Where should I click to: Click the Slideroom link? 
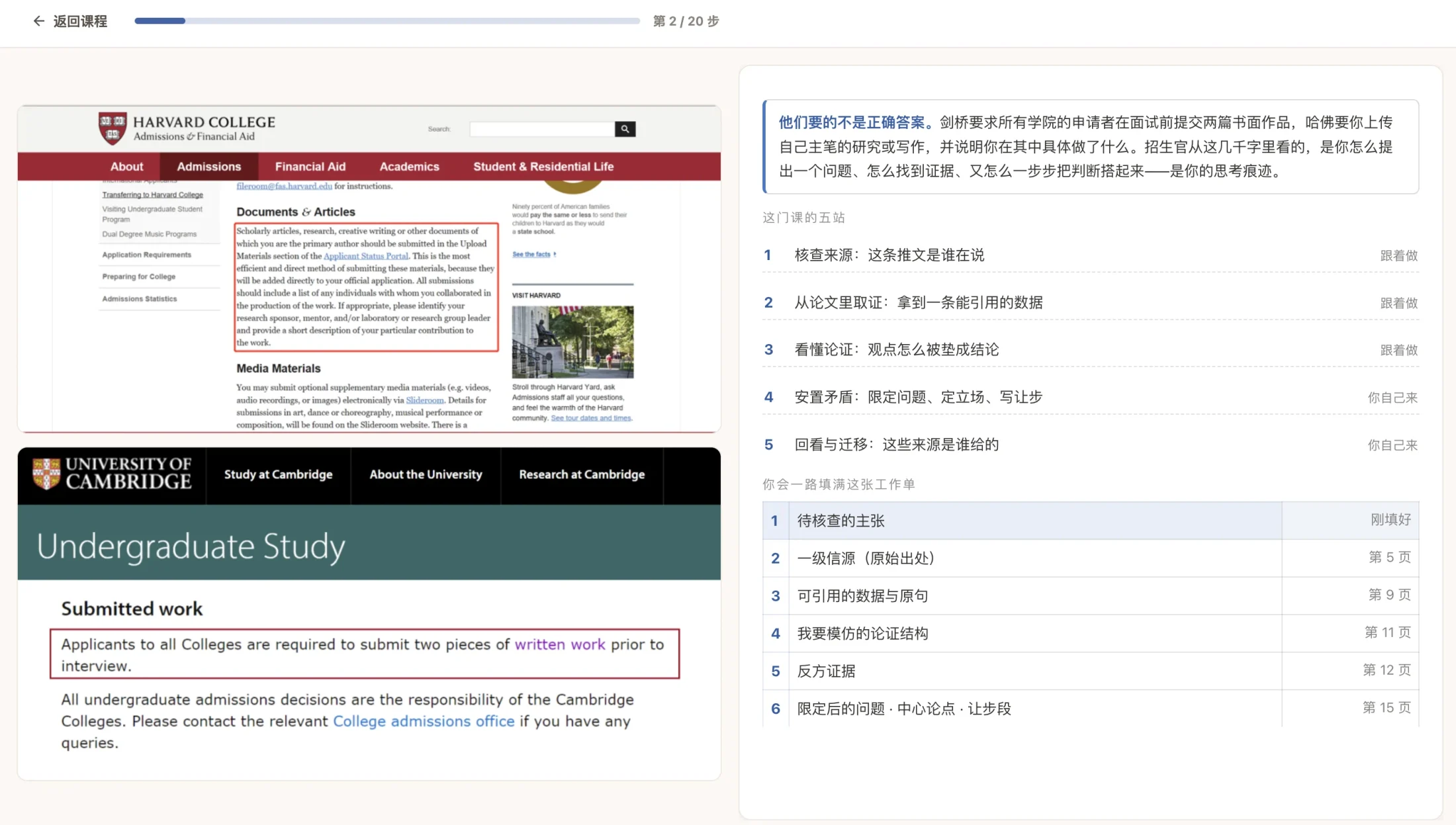tap(424, 400)
